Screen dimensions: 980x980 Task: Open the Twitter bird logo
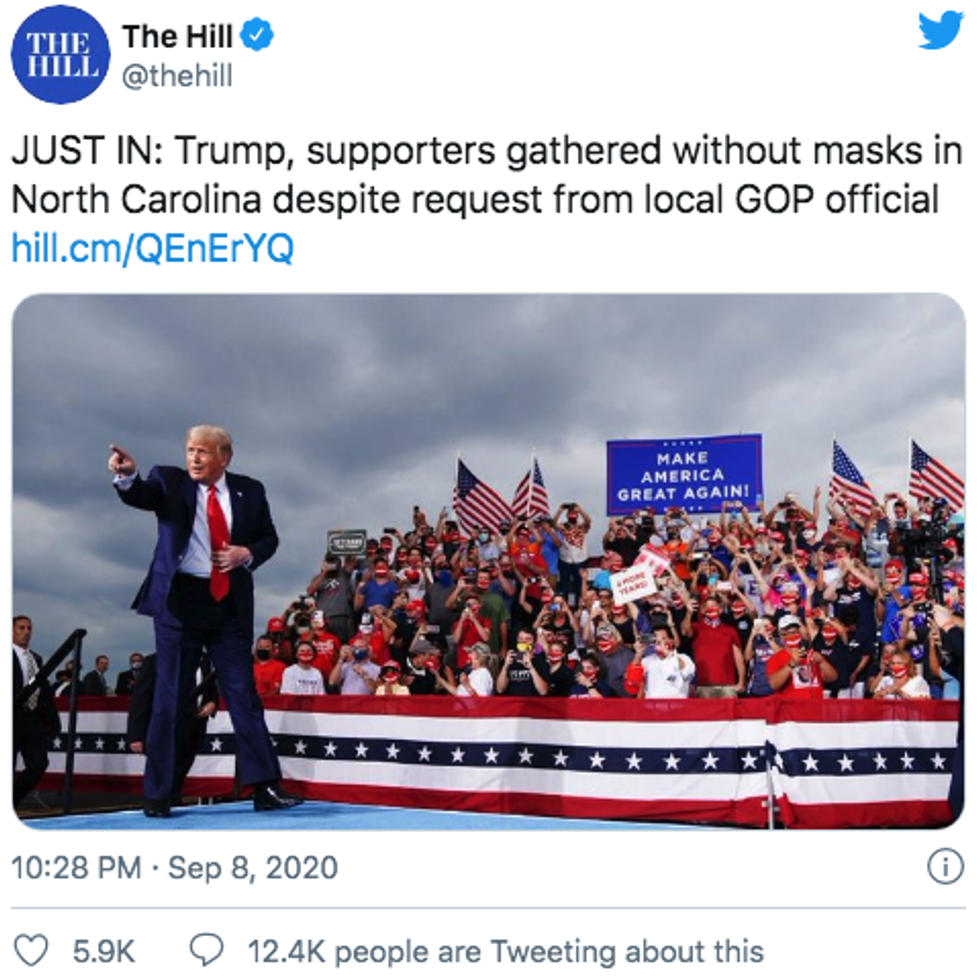(x=940, y=31)
